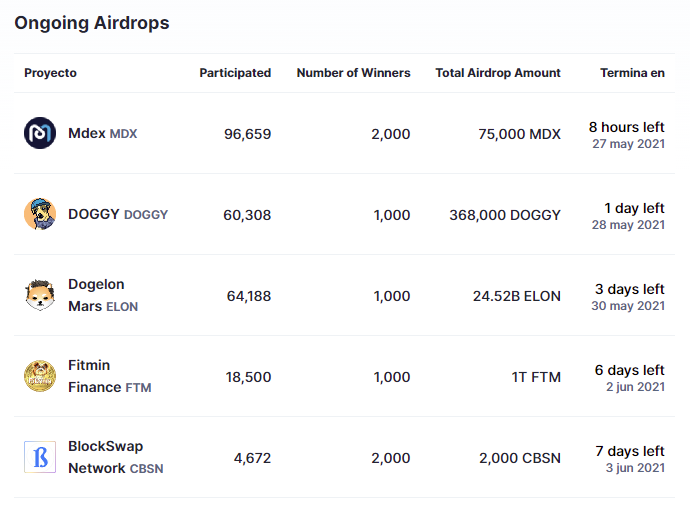Select the 75,000 MDX airdrop amount cell

pyautogui.click(x=519, y=134)
